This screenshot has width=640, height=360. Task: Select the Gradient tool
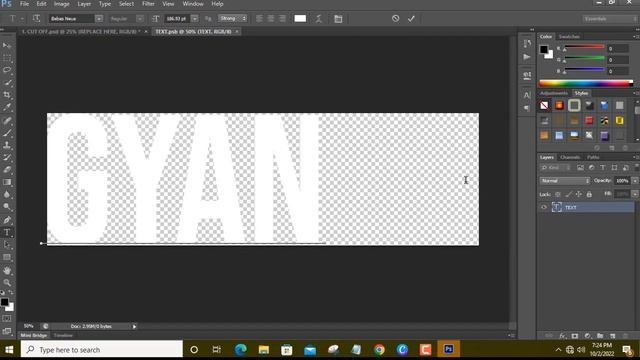pyautogui.click(x=7, y=182)
